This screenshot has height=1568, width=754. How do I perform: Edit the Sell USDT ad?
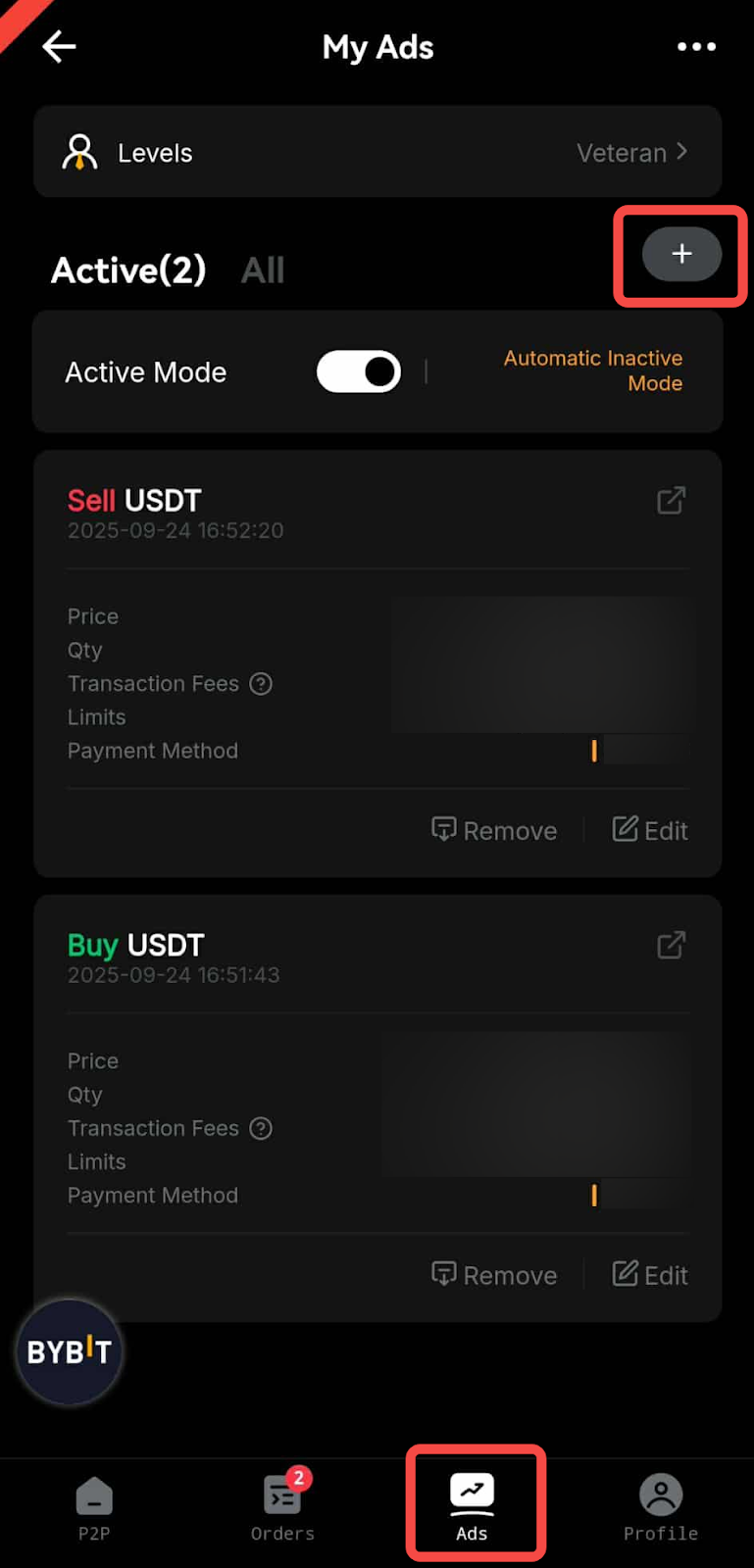point(650,831)
